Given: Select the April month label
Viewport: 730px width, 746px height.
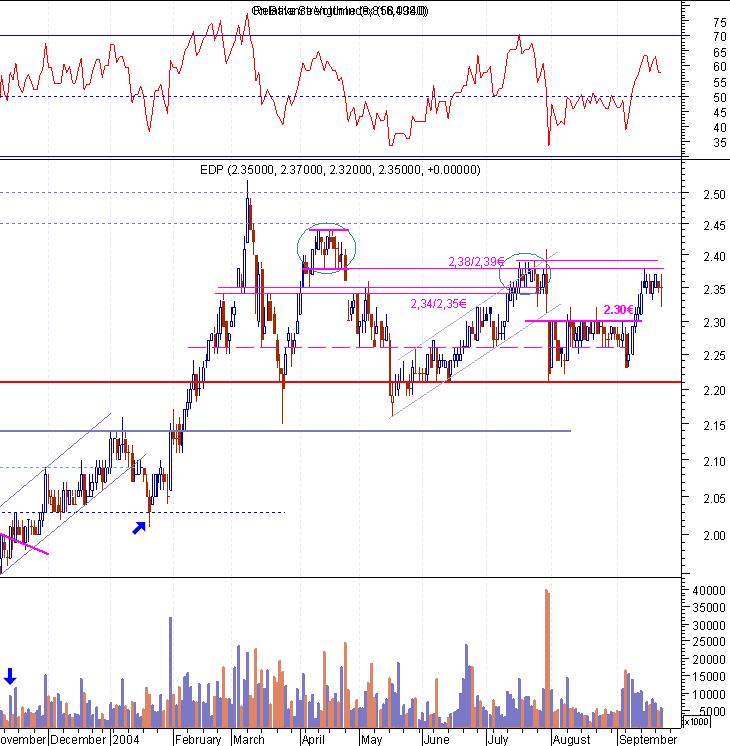Looking at the screenshot, I should coord(313,739).
